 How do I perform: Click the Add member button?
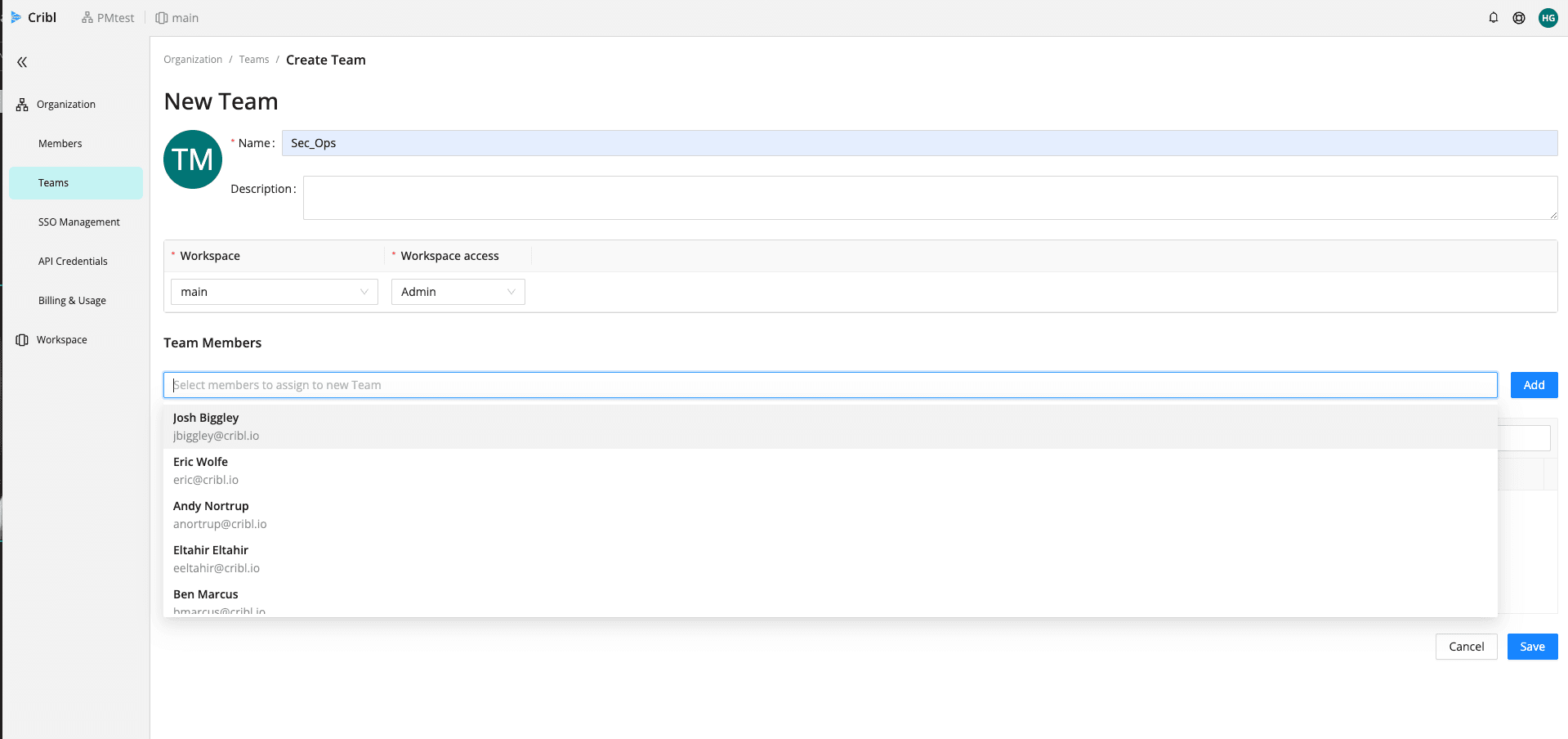[1534, 385]
